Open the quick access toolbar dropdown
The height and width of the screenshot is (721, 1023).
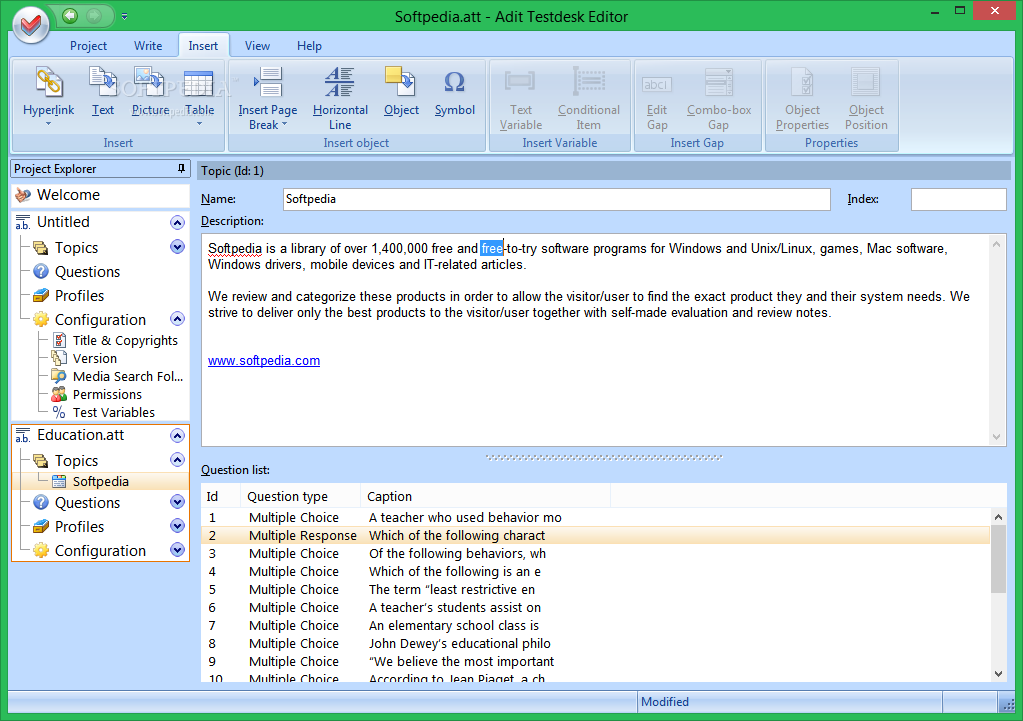(124, 16)
